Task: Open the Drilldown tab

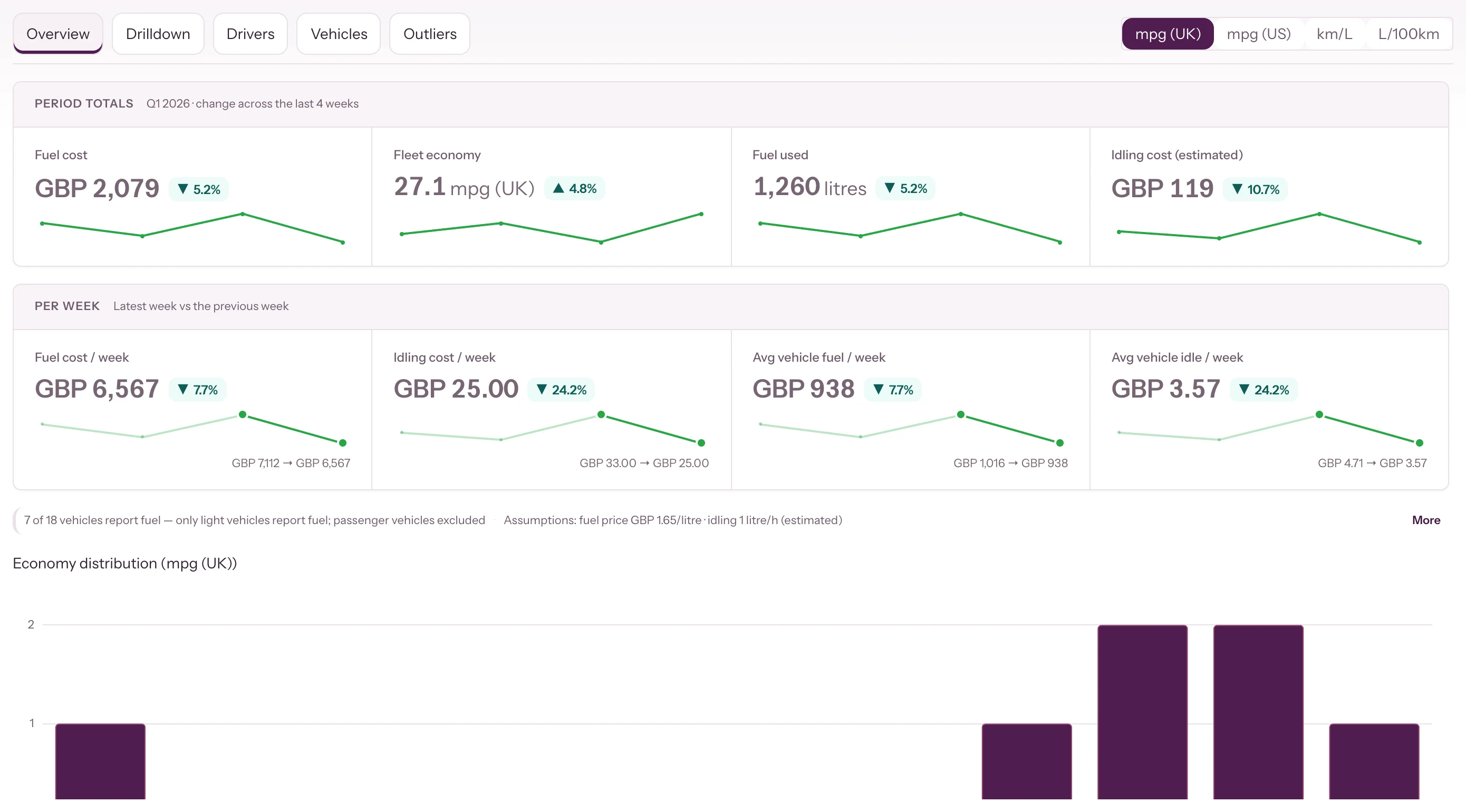Action: click(x=158, y=34)
